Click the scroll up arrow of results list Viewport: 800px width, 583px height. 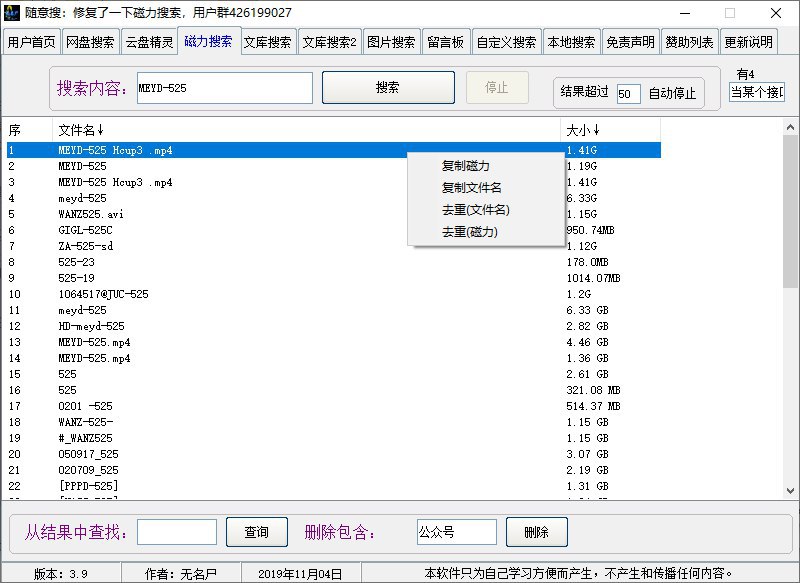(790, 127)
